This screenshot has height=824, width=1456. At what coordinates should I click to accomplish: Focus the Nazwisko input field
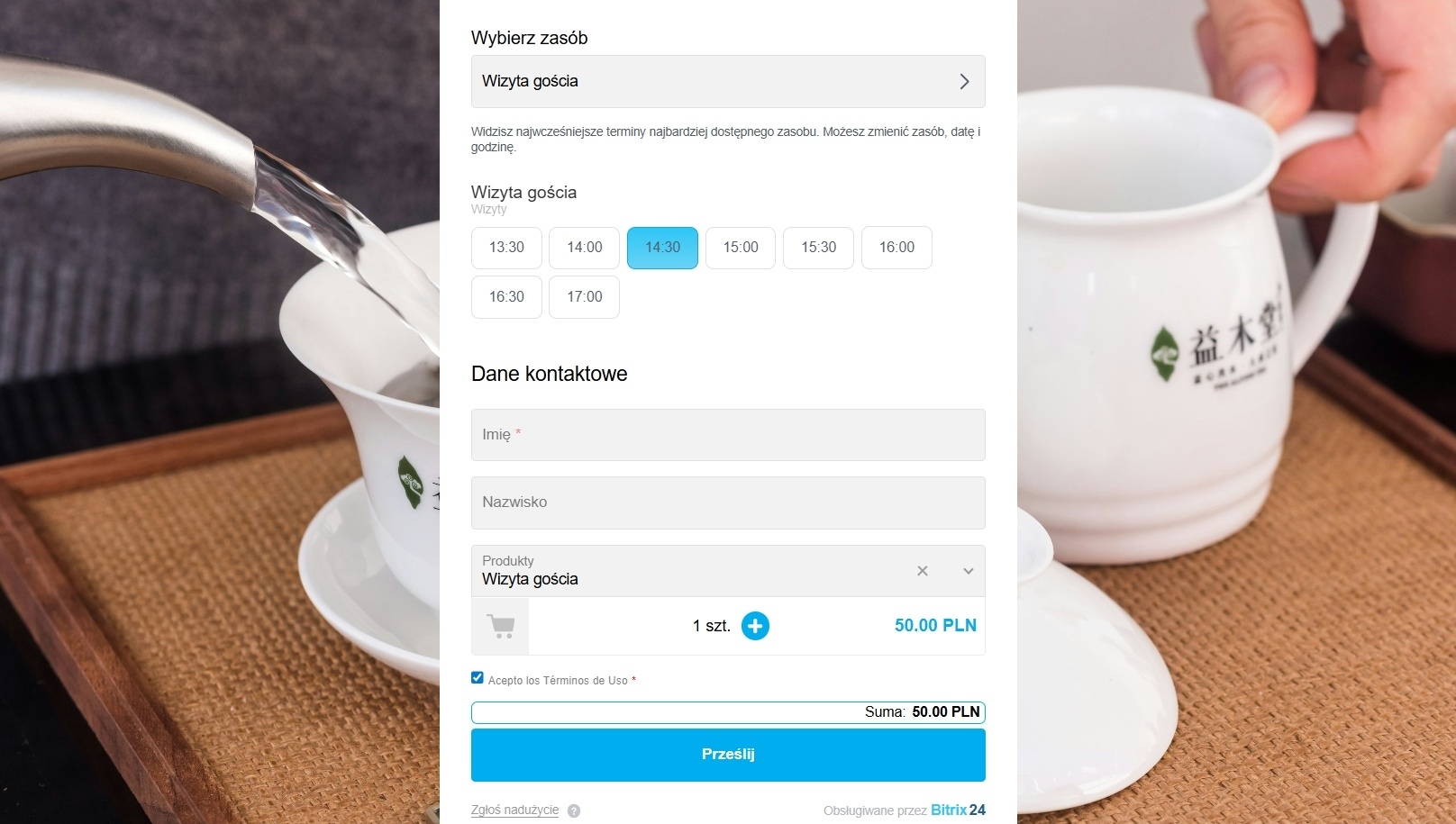tap(728, 503)
